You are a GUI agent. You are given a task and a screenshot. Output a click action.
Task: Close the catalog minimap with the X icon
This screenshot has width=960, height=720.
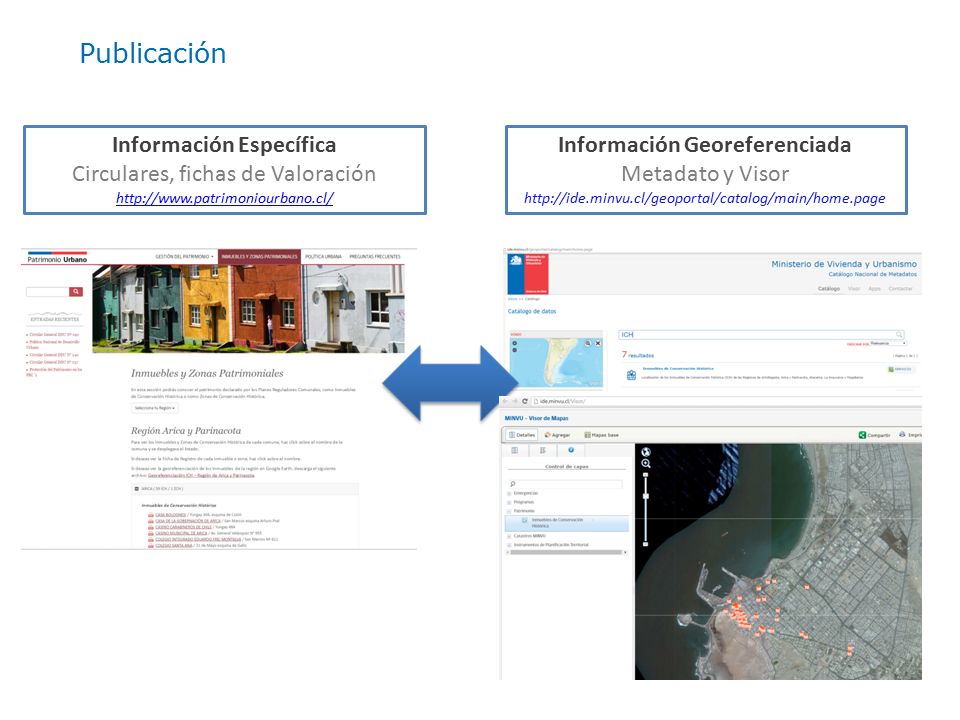pyautogui.click(x=598, y=343)
